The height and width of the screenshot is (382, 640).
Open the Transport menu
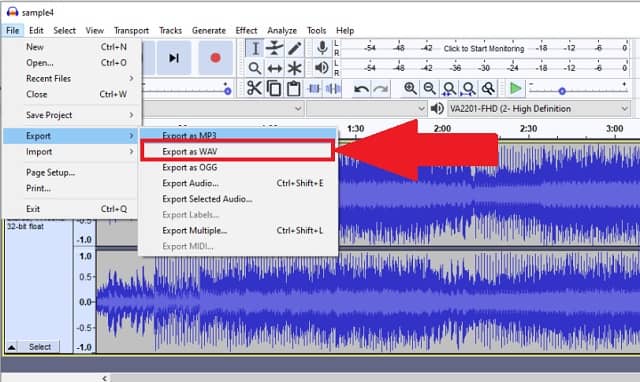point(131,31)
